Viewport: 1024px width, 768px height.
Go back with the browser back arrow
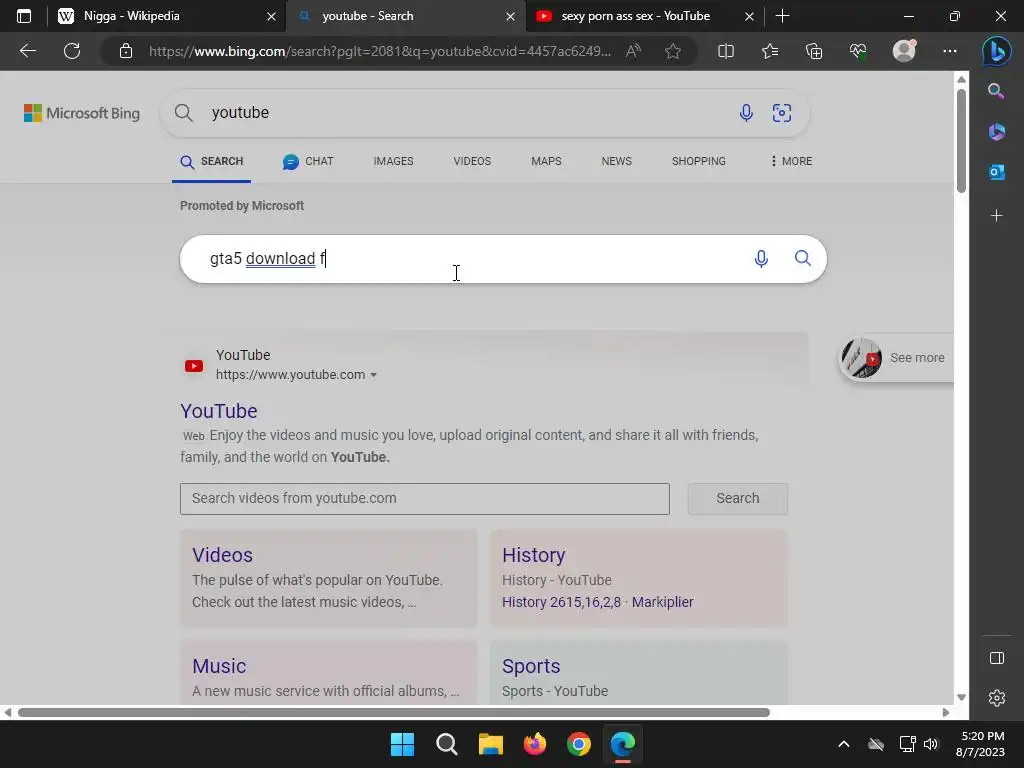[x=27, y=51]
